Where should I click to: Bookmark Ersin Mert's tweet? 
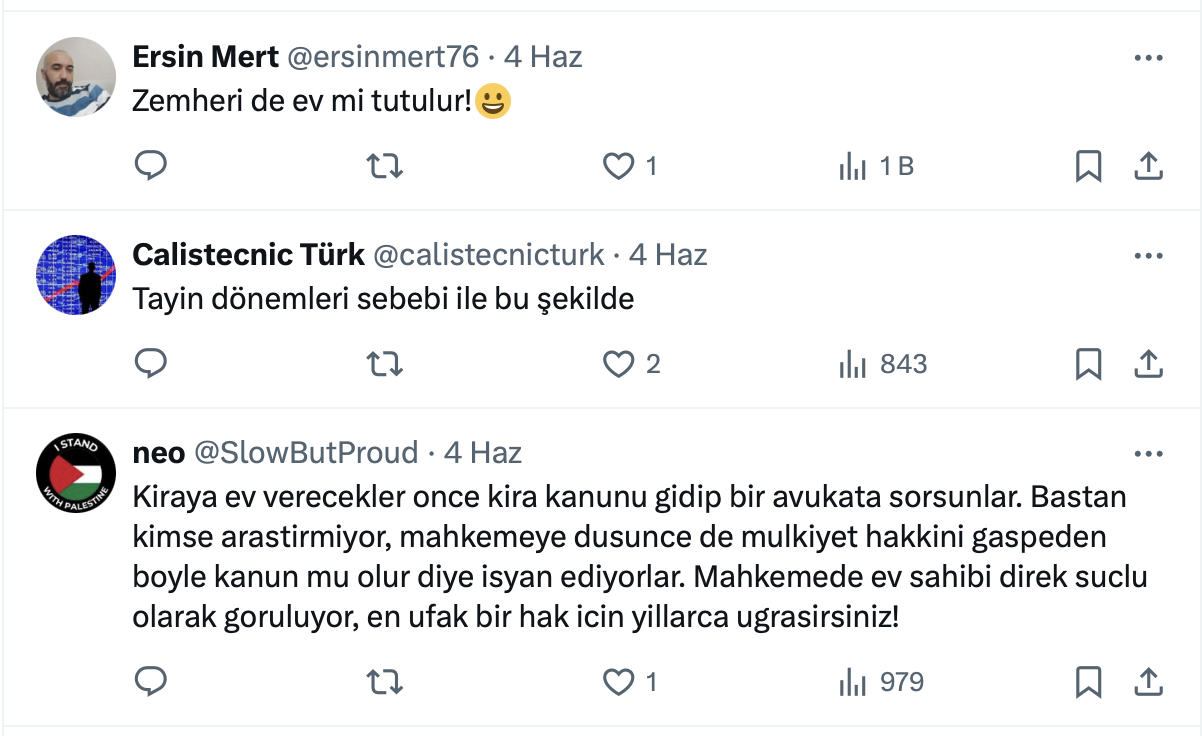(1088, 166)
